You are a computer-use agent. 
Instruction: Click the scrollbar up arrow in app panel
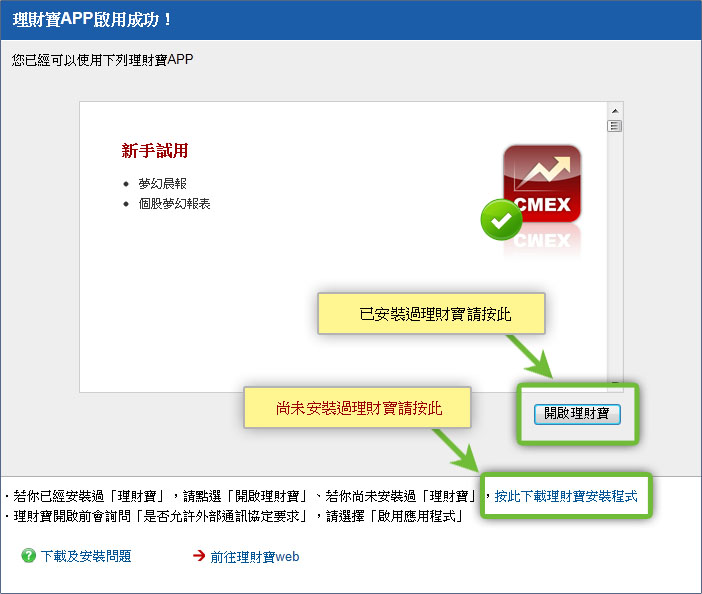tap(615, 110)
